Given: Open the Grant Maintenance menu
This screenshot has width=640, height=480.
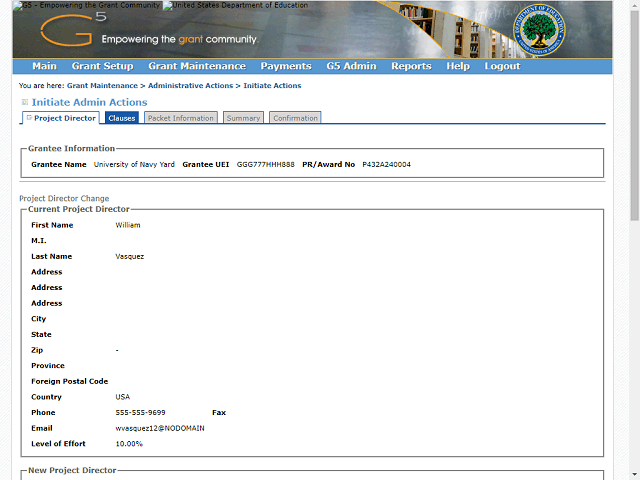Looking at the screenshot, I should pos(197,66).
